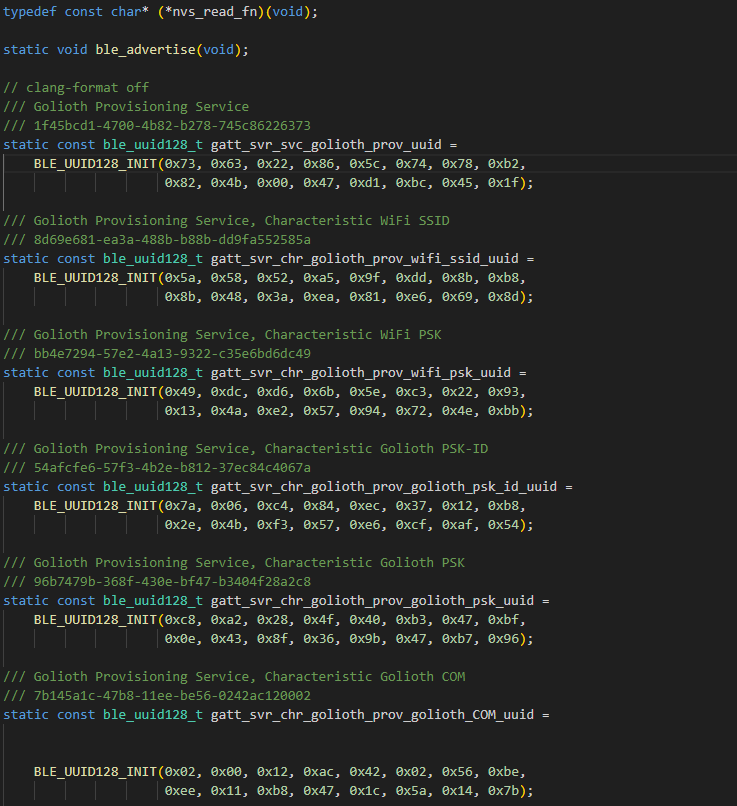The height and width of the screenshot is (806, 737).
Task: Click UUID comment 8d69e681-ea3a-488b-b88b-dd9fa552585a
Action: (x=157, y=240)
